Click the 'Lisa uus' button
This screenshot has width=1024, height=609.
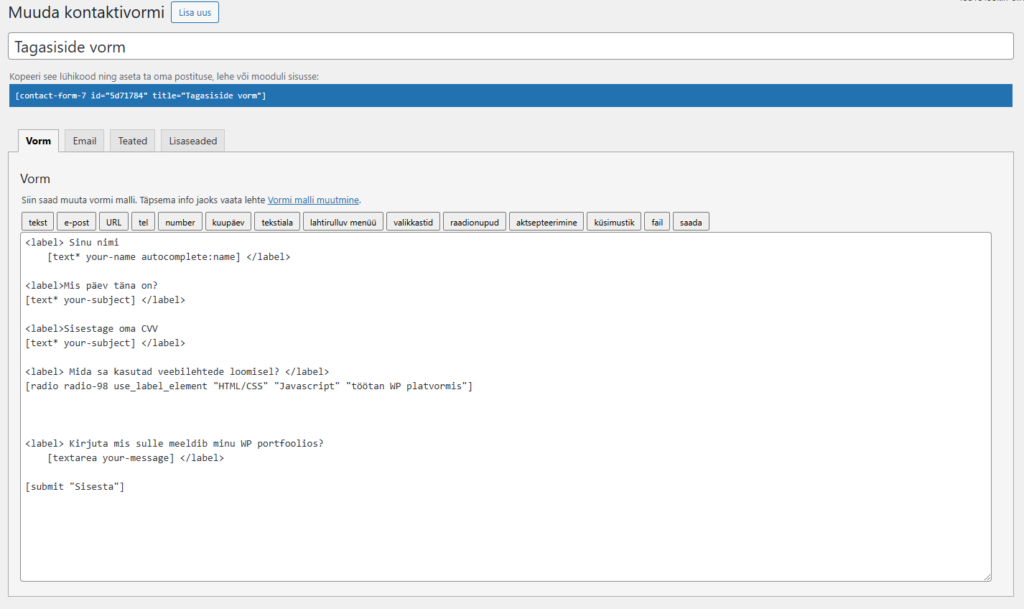pyautogui.click(x=194, y=13)
